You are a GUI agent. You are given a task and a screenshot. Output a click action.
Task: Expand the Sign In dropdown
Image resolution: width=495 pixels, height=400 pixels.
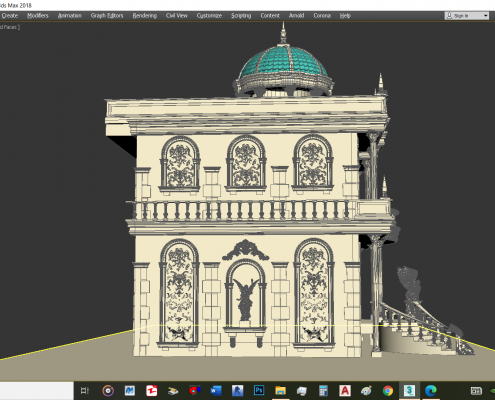pyautogui.click(x=467, y=16)
